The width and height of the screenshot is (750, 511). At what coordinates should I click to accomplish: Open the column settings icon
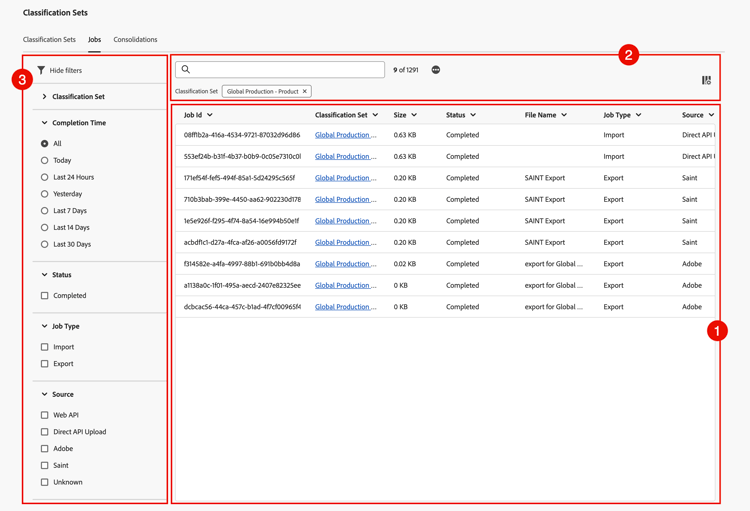tap(706, 80)
